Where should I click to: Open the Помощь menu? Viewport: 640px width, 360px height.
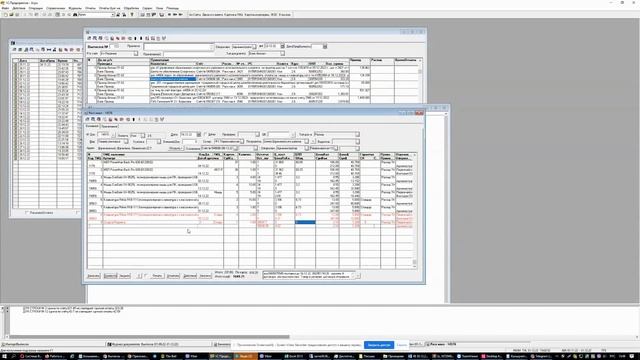tap(172, 8)
